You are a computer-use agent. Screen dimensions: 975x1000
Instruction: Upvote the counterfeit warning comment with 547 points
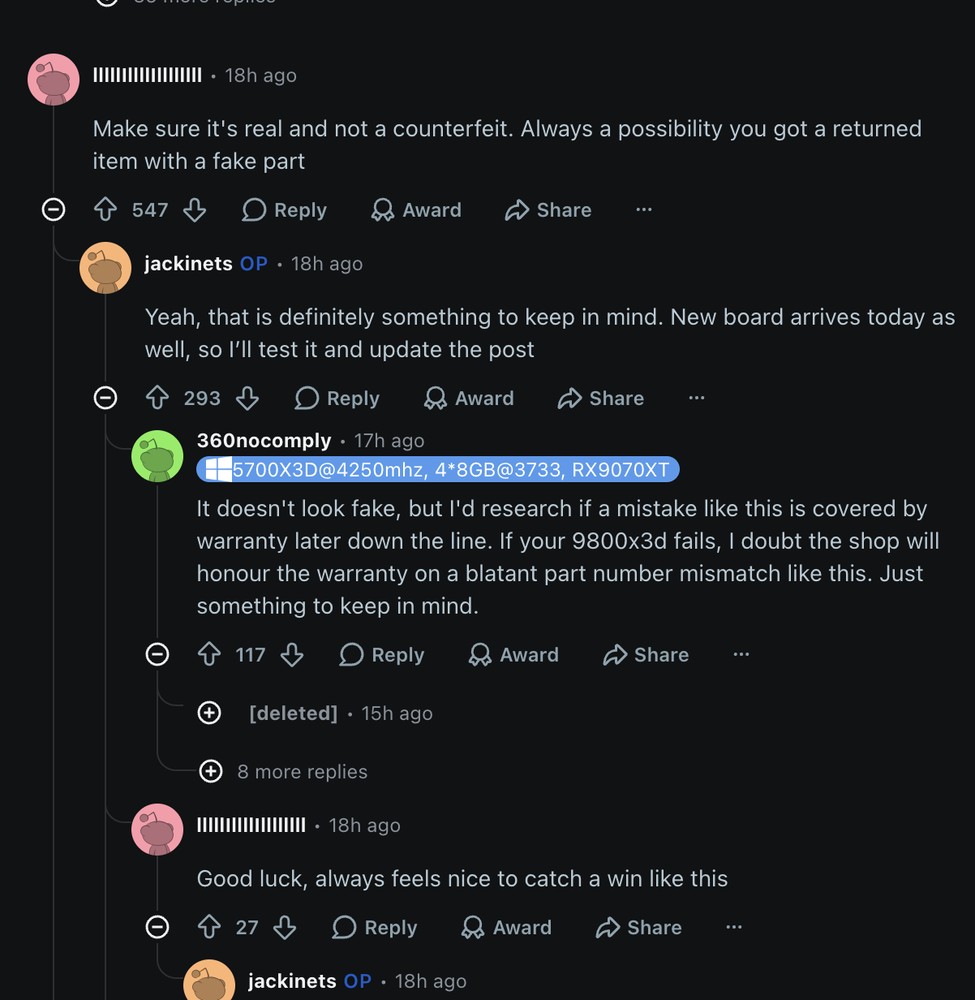pyautogui.click(x=105, y=210)
